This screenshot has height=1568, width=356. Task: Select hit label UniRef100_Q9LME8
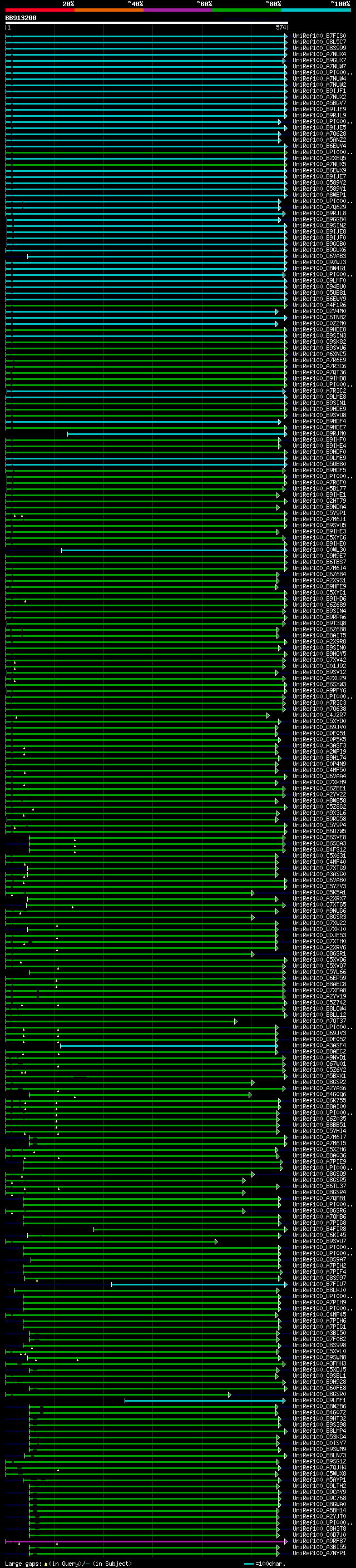[x=319, y=397]
